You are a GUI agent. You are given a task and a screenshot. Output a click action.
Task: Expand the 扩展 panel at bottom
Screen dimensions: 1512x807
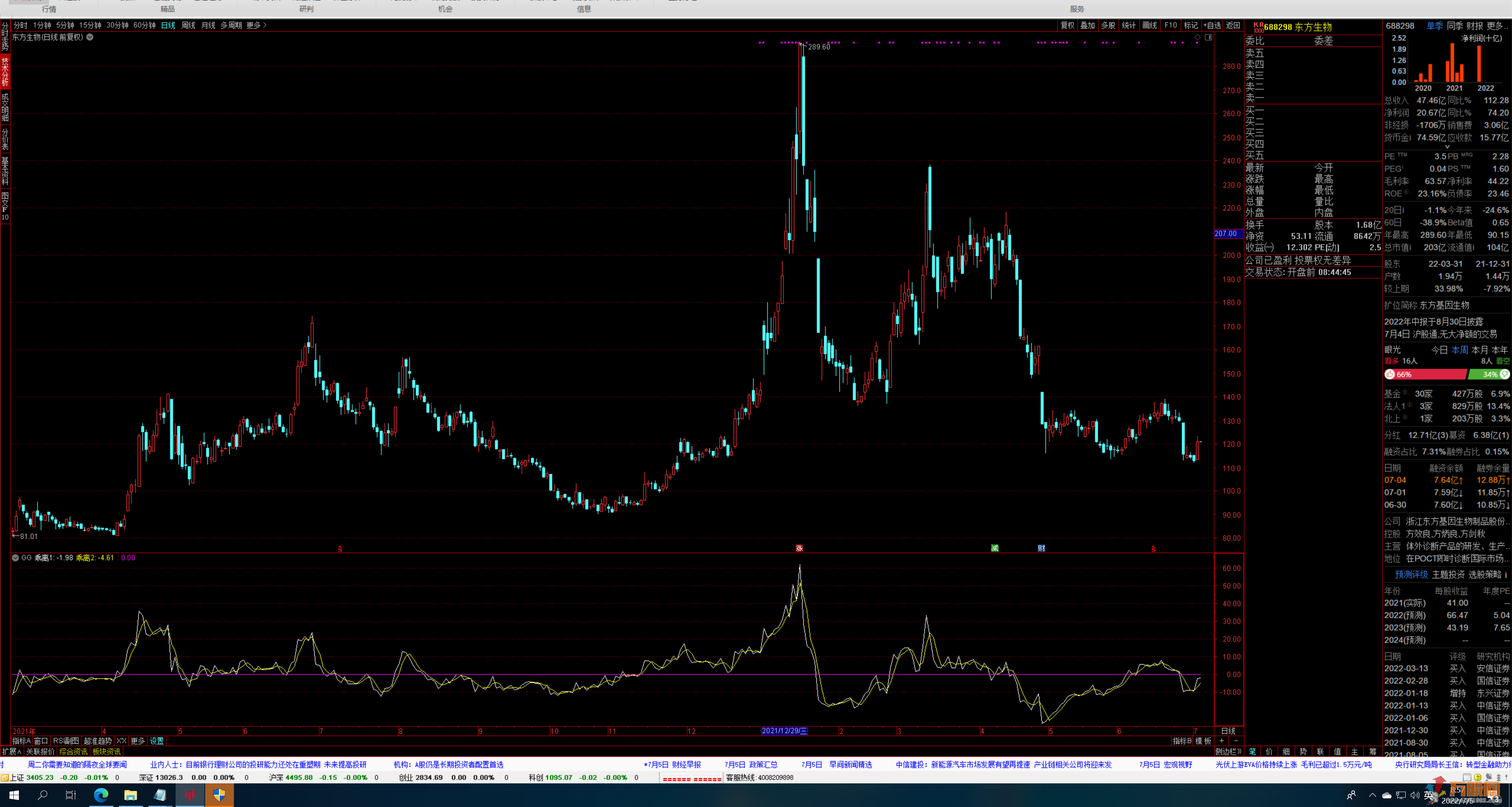[x=11, y=751]
